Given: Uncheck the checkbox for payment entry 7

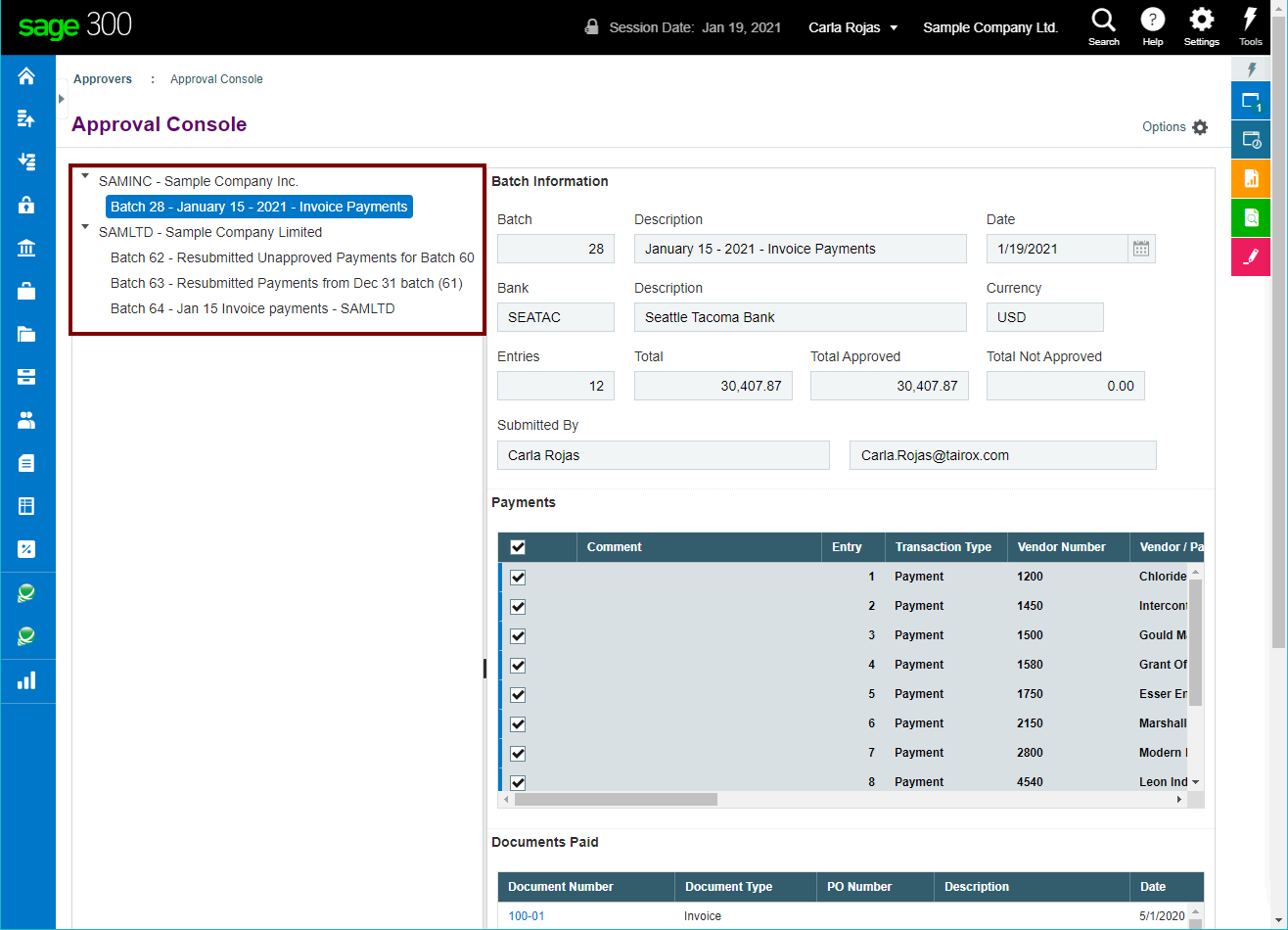Looking at the screenshot, I should (x=518, y=753).
